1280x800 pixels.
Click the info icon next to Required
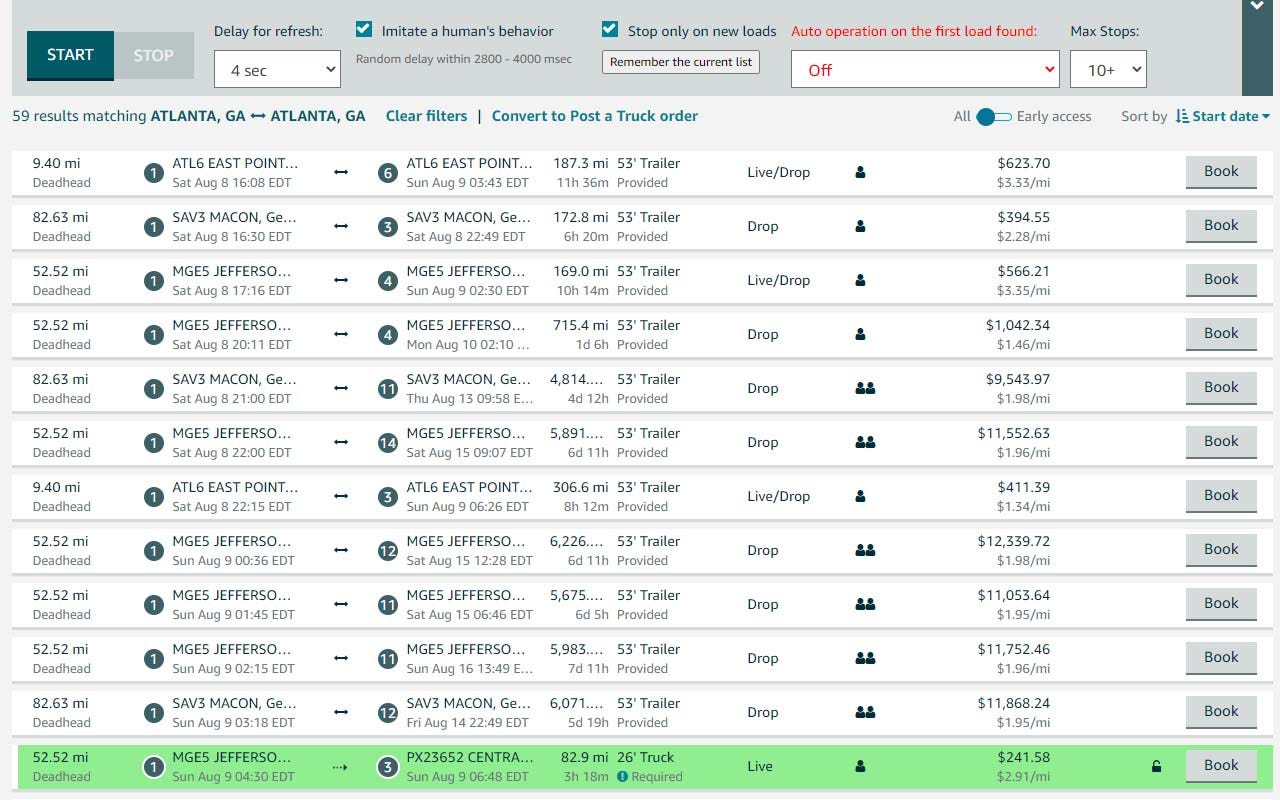tap(622, 777)
